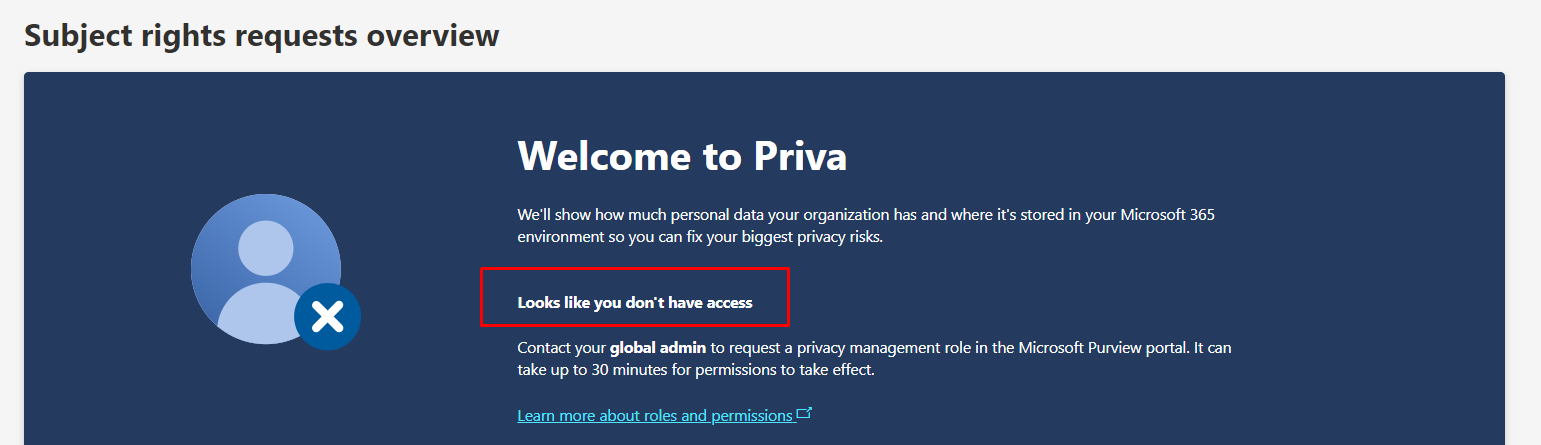This screenshot has width=1541, height=445.
Task: Click the word permissions in the roles link
Action: [751, 415]
